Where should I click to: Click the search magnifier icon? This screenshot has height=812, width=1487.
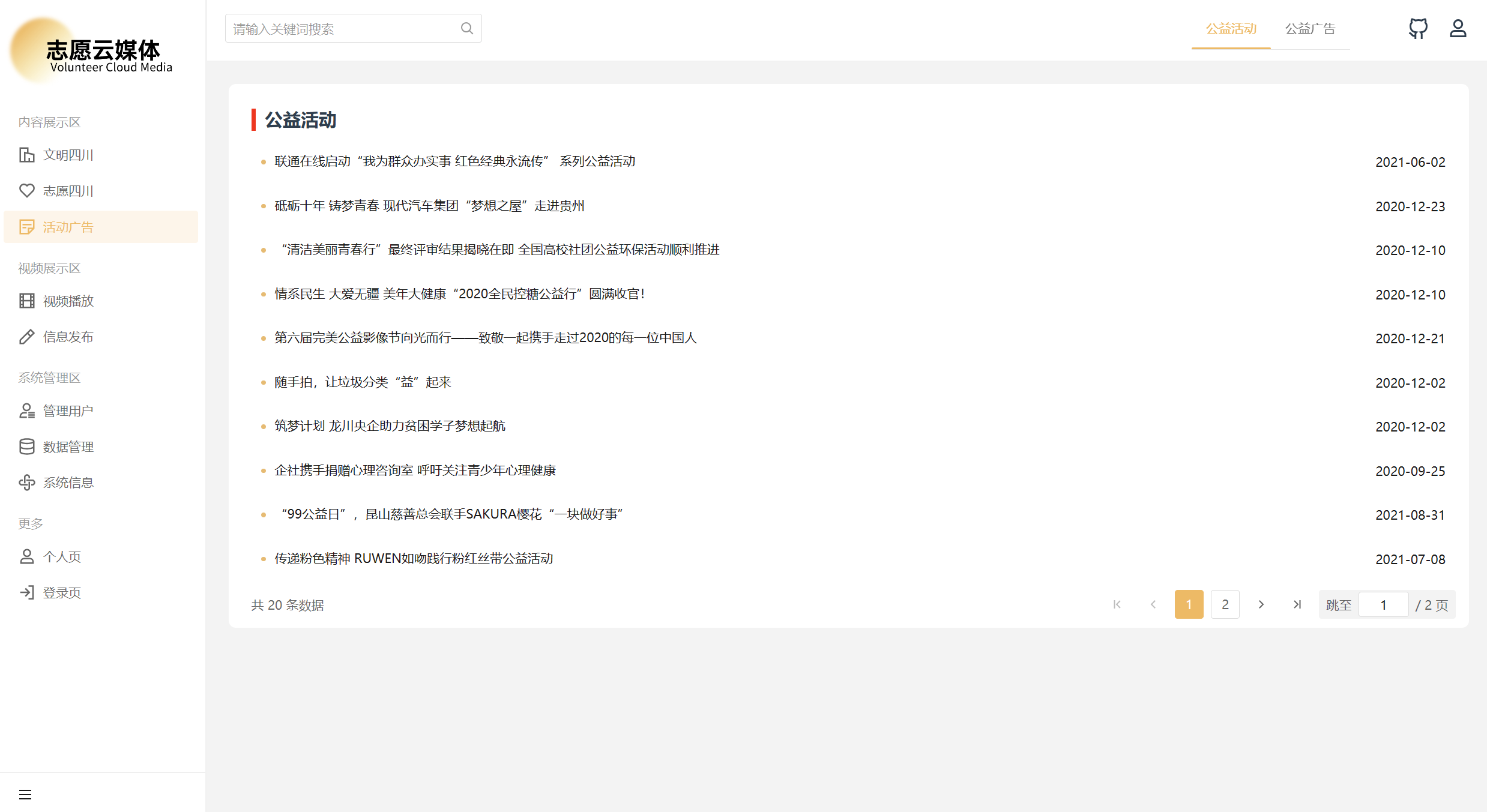[x=466, y=28]
